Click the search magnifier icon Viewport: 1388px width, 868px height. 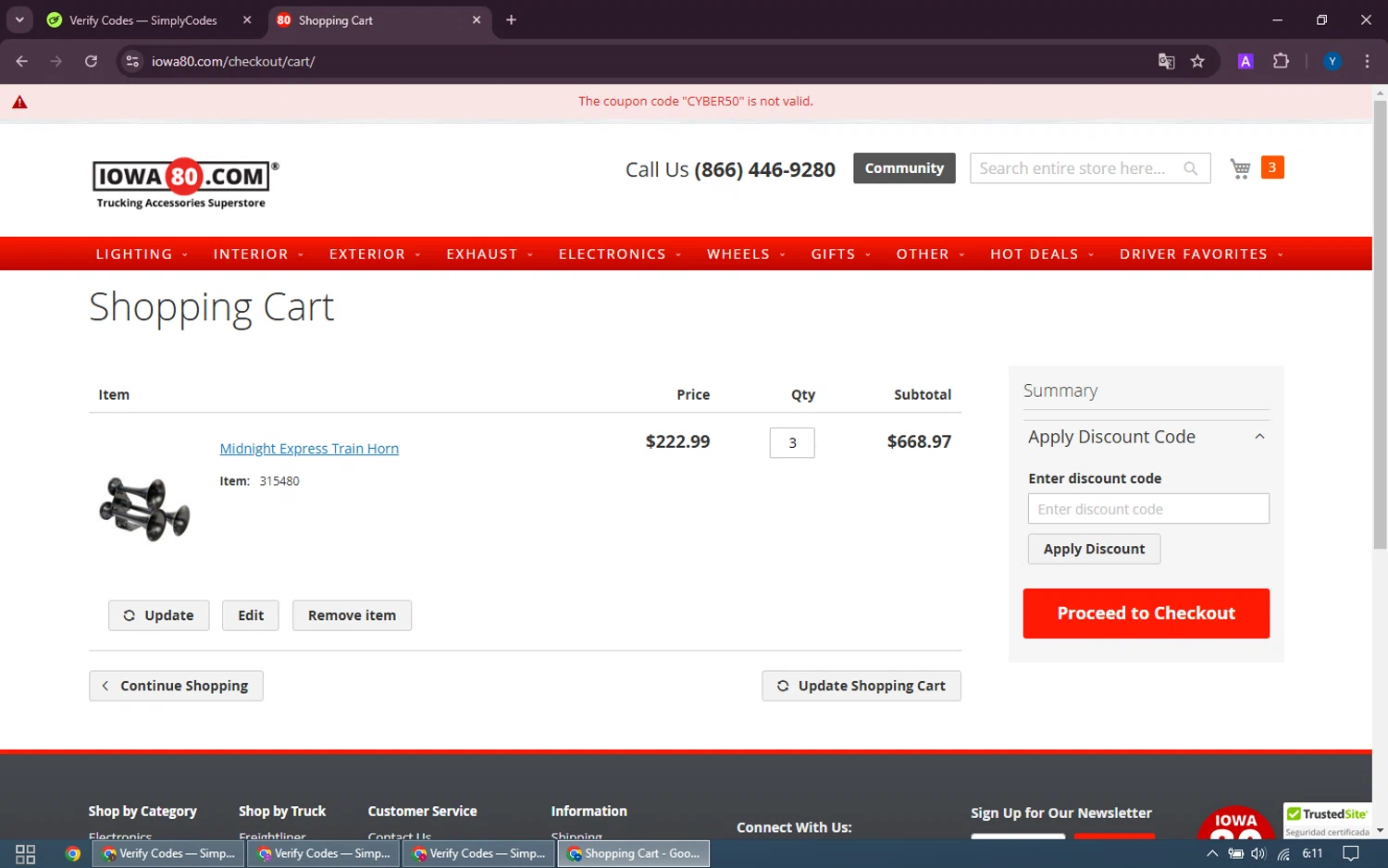tap(1190, 168)
